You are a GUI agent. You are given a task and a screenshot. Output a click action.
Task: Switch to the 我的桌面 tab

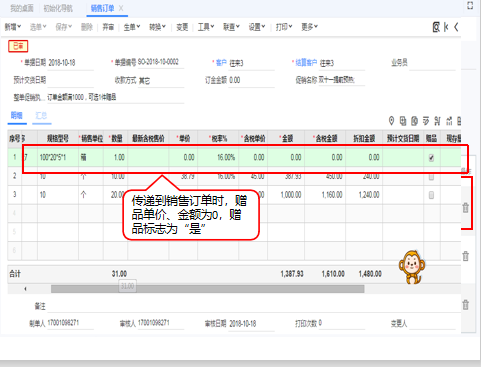tap(22, 8)
